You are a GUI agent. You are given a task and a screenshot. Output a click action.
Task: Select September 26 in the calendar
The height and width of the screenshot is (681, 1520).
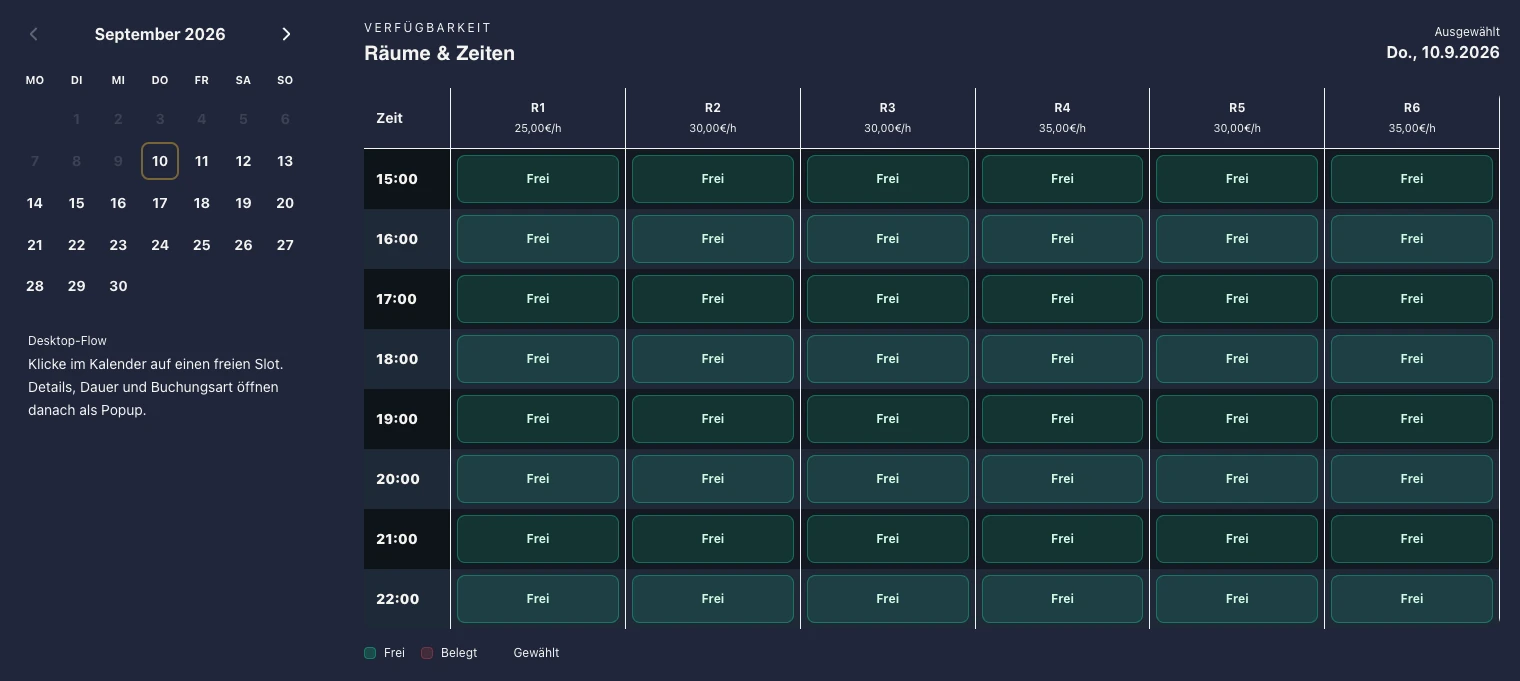click(x=243, y=245)
